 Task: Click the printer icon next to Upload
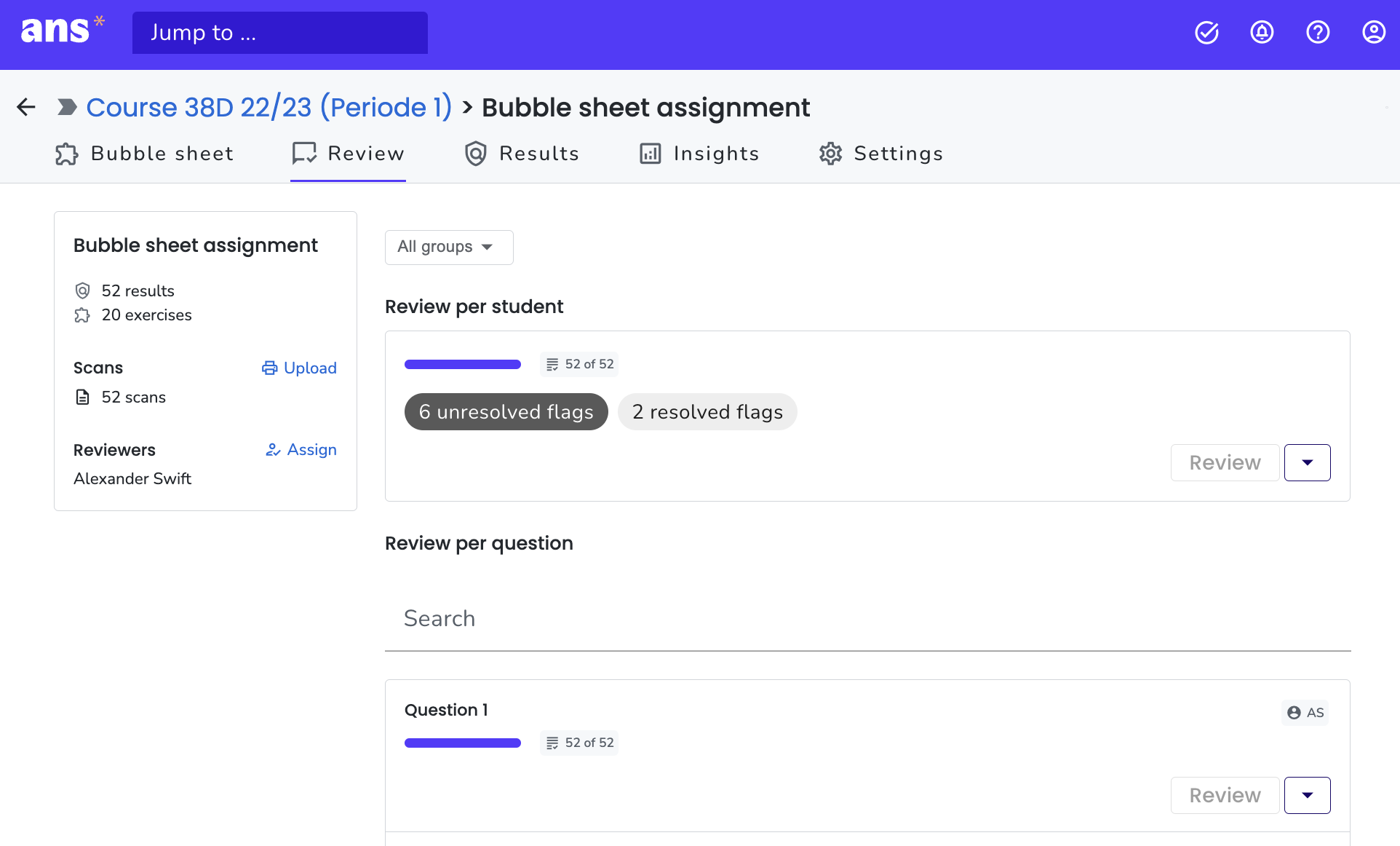(270, 368)
